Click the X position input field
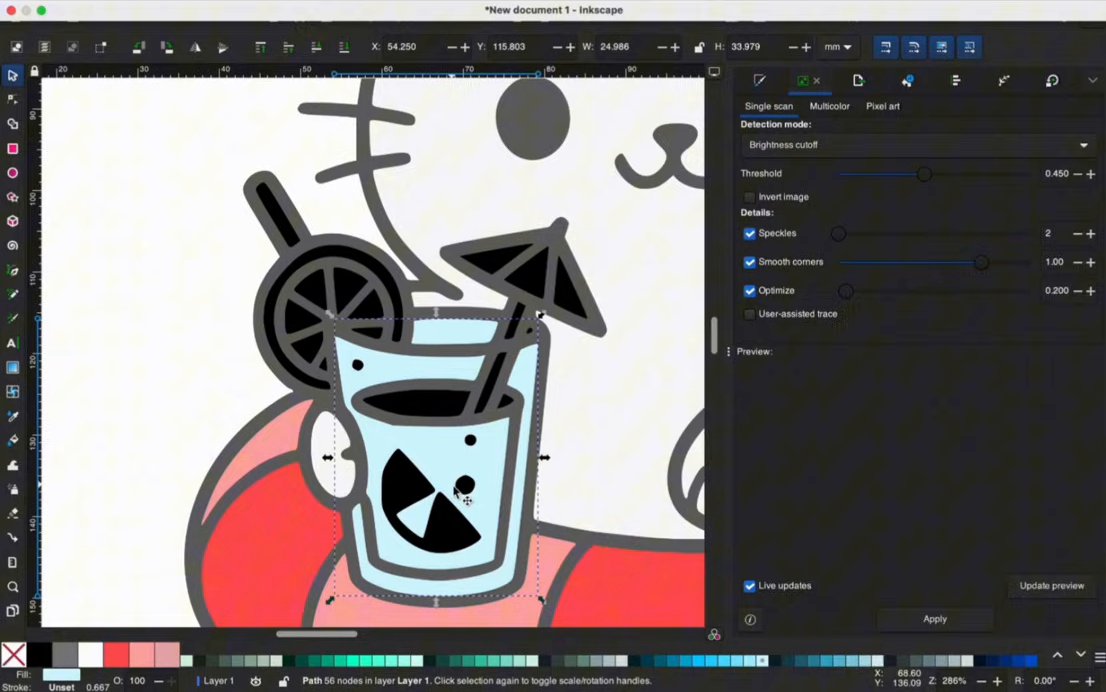The width and height of the screenshot is (1106, 692). point(415,47)
